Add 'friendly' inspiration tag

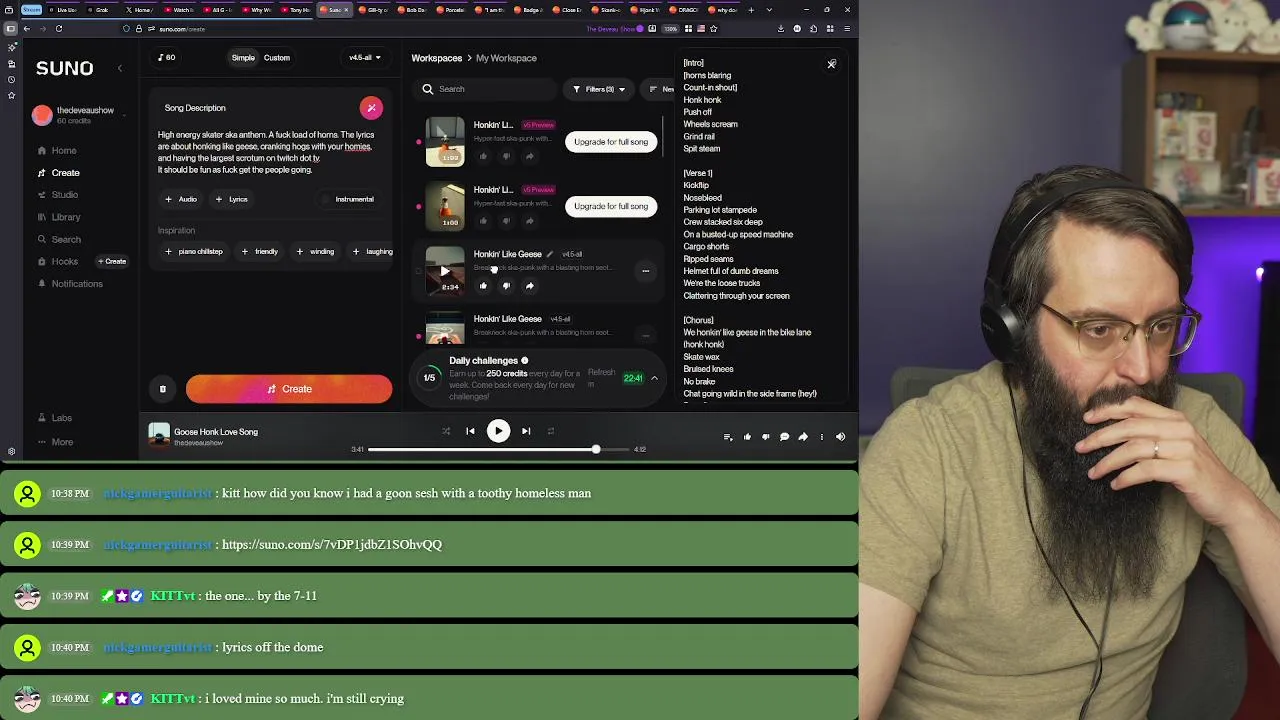point(260,252)
